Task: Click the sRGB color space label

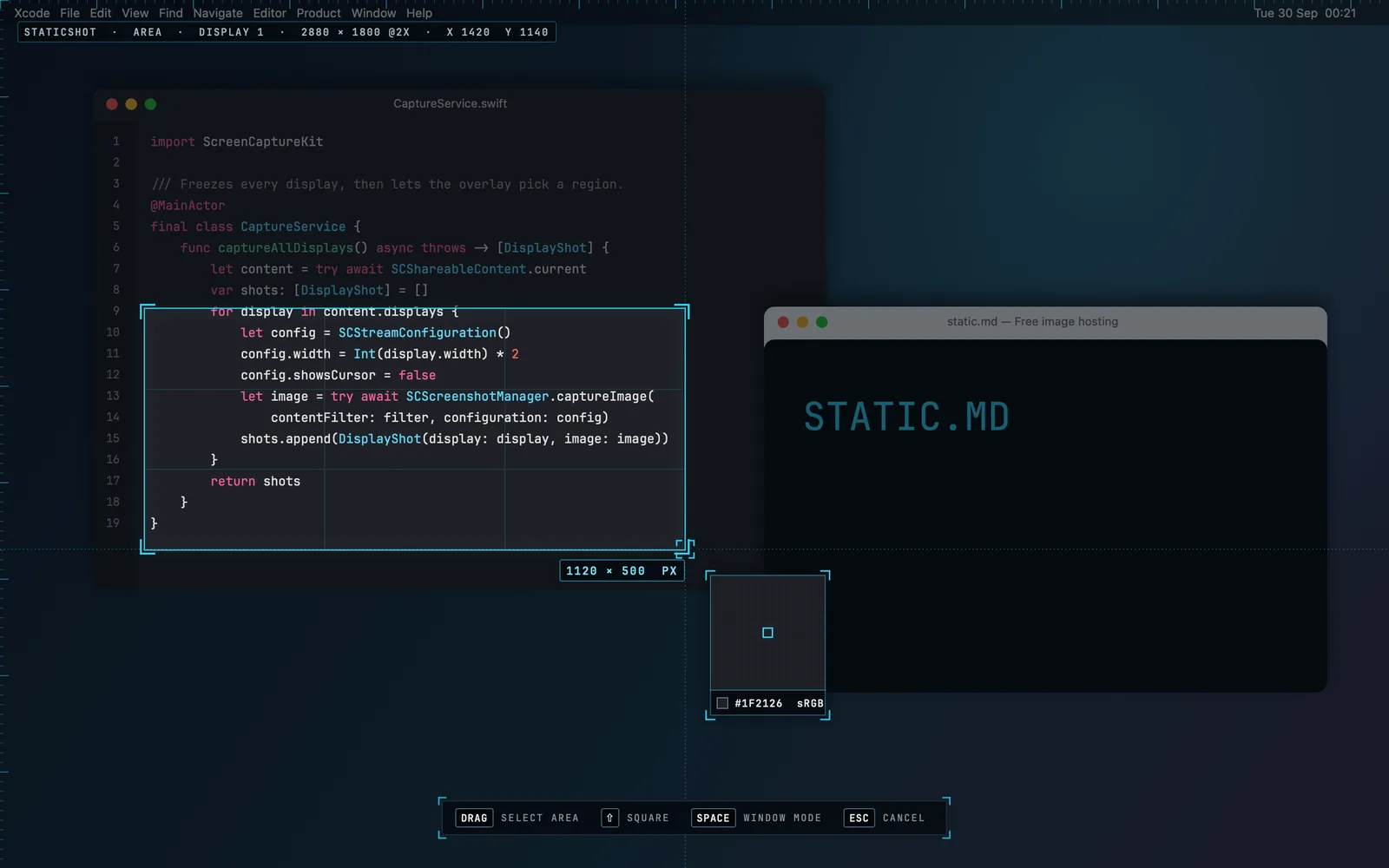Action: click(810, 703)
